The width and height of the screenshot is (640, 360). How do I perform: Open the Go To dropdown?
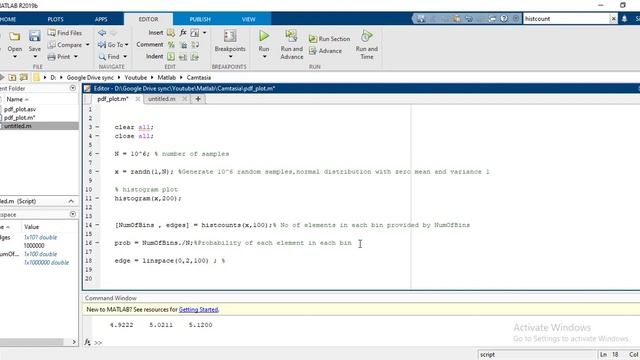click(113, 44)
